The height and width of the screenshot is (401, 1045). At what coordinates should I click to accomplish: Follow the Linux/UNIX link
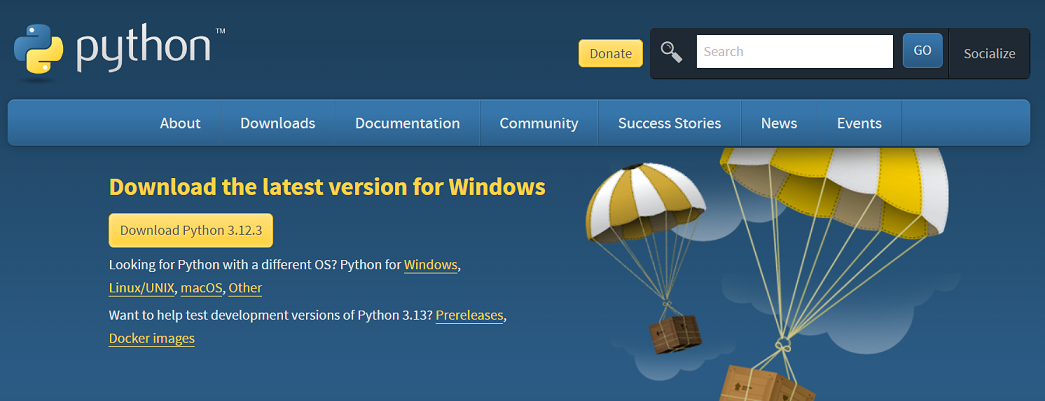point(142,288)
